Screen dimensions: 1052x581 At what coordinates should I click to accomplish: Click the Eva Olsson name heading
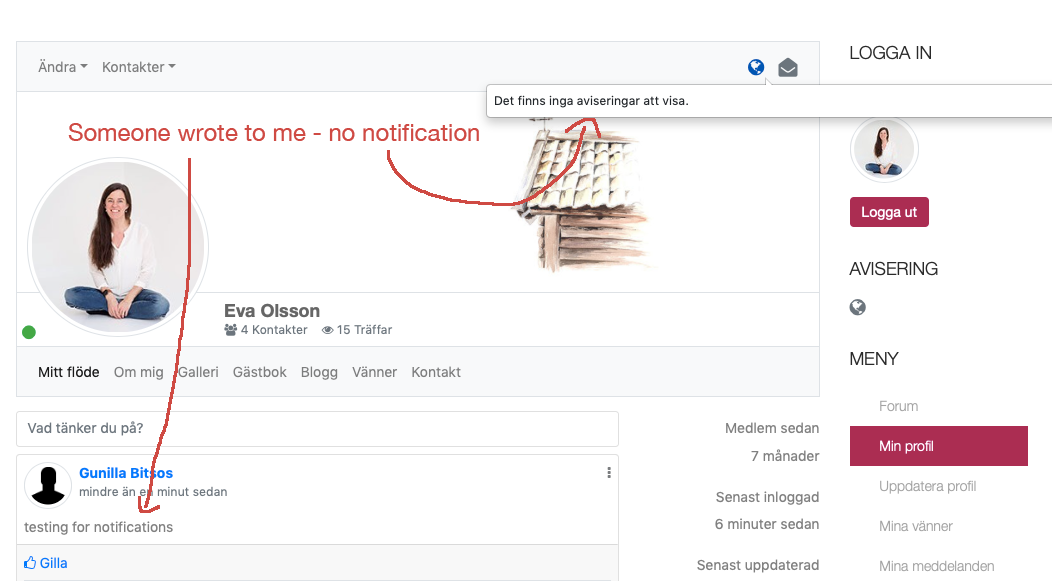click(272, 311)
